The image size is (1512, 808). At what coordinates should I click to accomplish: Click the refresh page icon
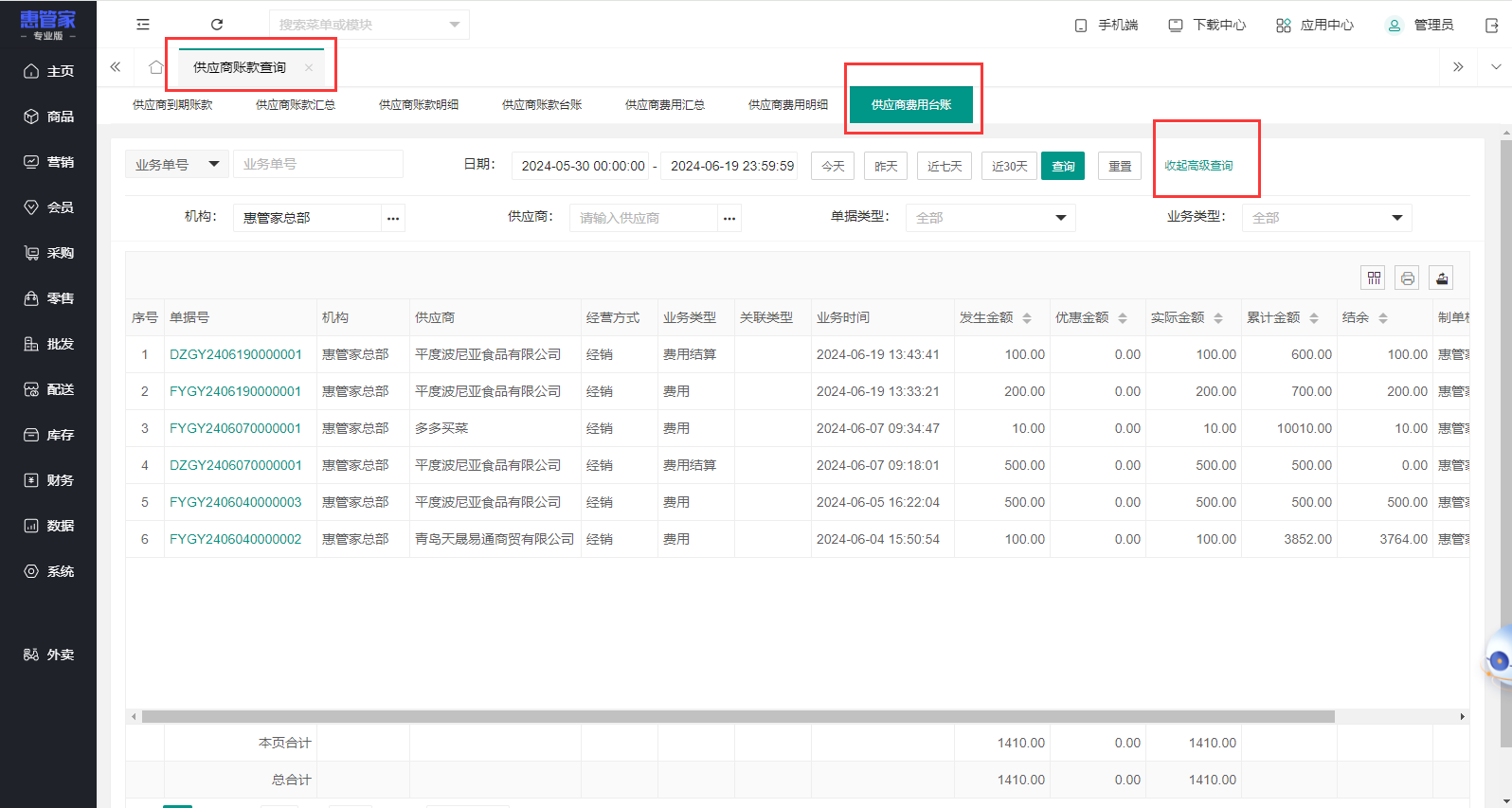click(217, 25)
